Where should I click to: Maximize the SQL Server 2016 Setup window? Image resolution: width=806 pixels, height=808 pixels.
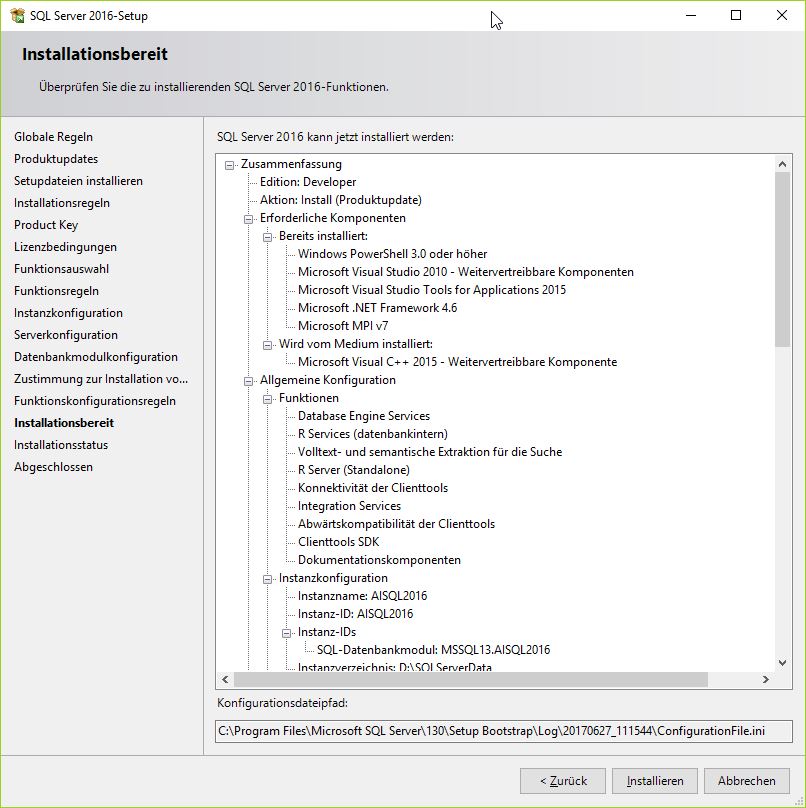tap(736, 15)
